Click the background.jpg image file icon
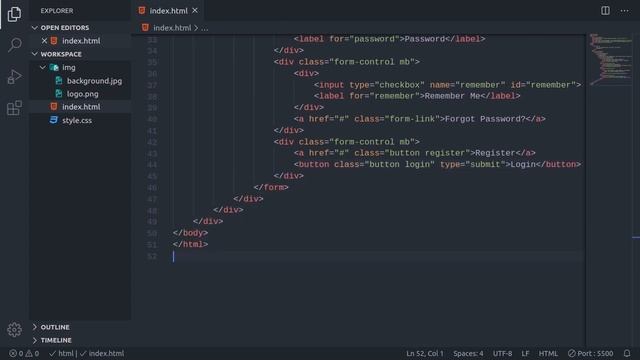 click(x=59, y=81)
